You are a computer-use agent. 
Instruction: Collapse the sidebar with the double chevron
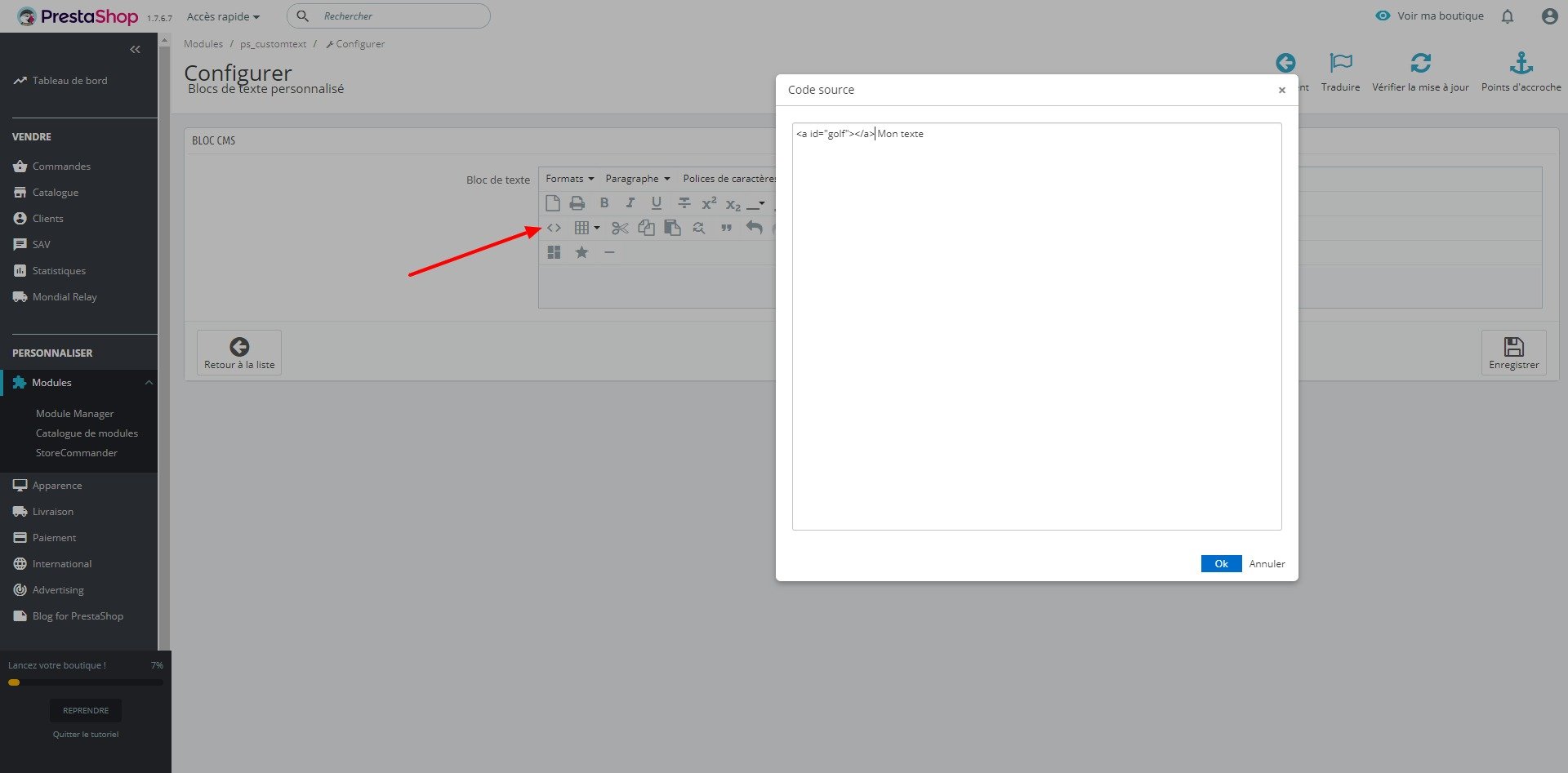pos(135,50)
